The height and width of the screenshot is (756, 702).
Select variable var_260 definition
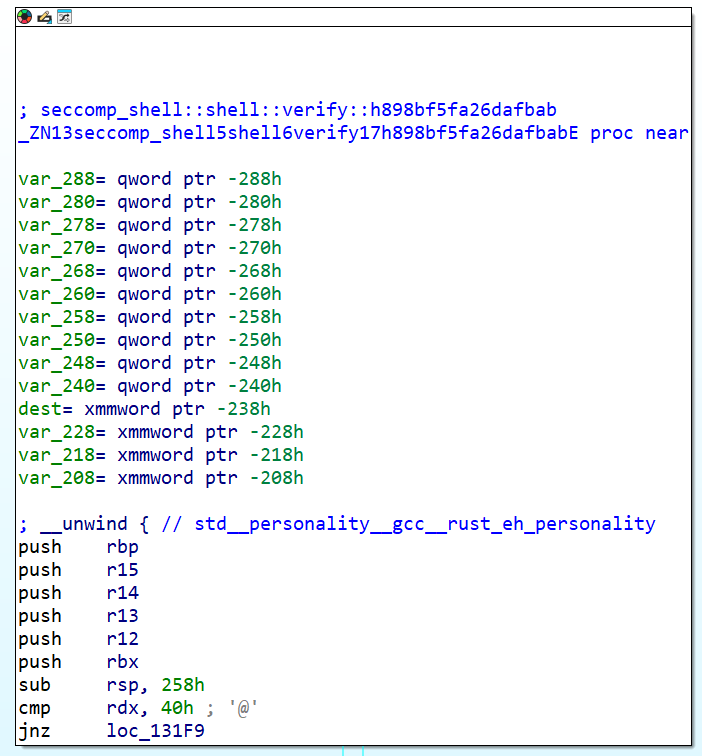click(150, 294)
